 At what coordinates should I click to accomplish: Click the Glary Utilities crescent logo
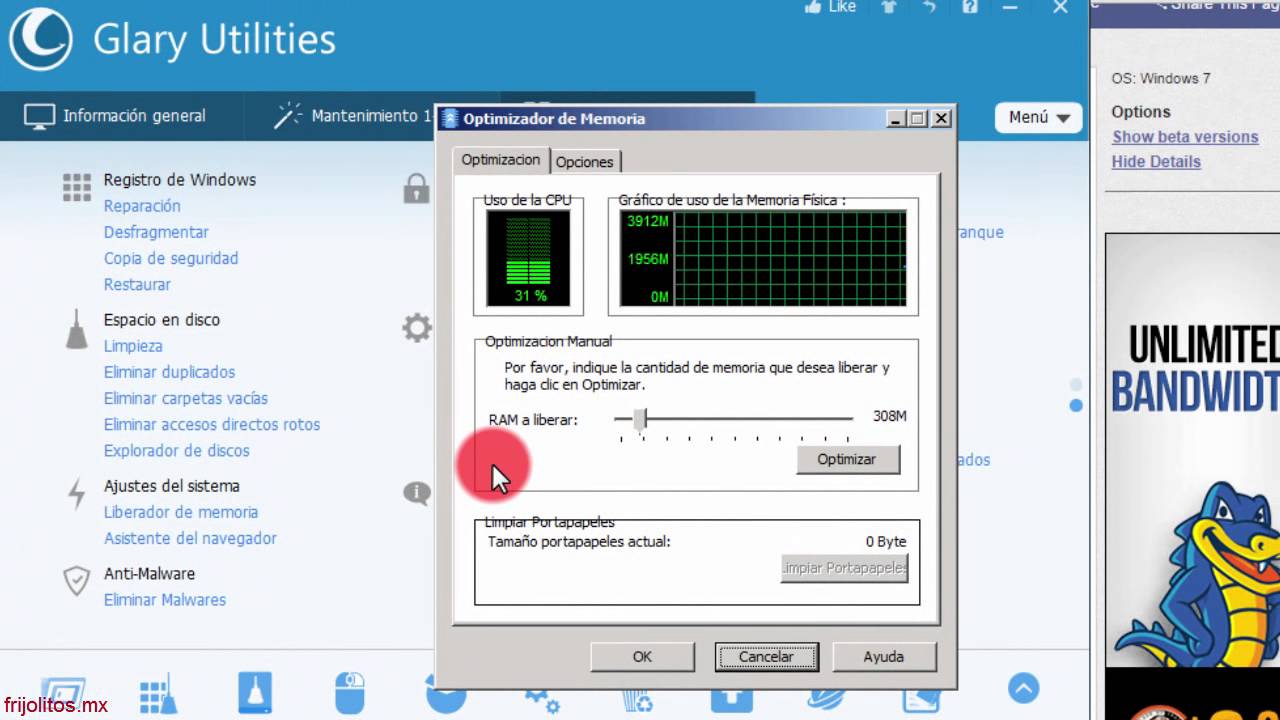coord(40,39)
